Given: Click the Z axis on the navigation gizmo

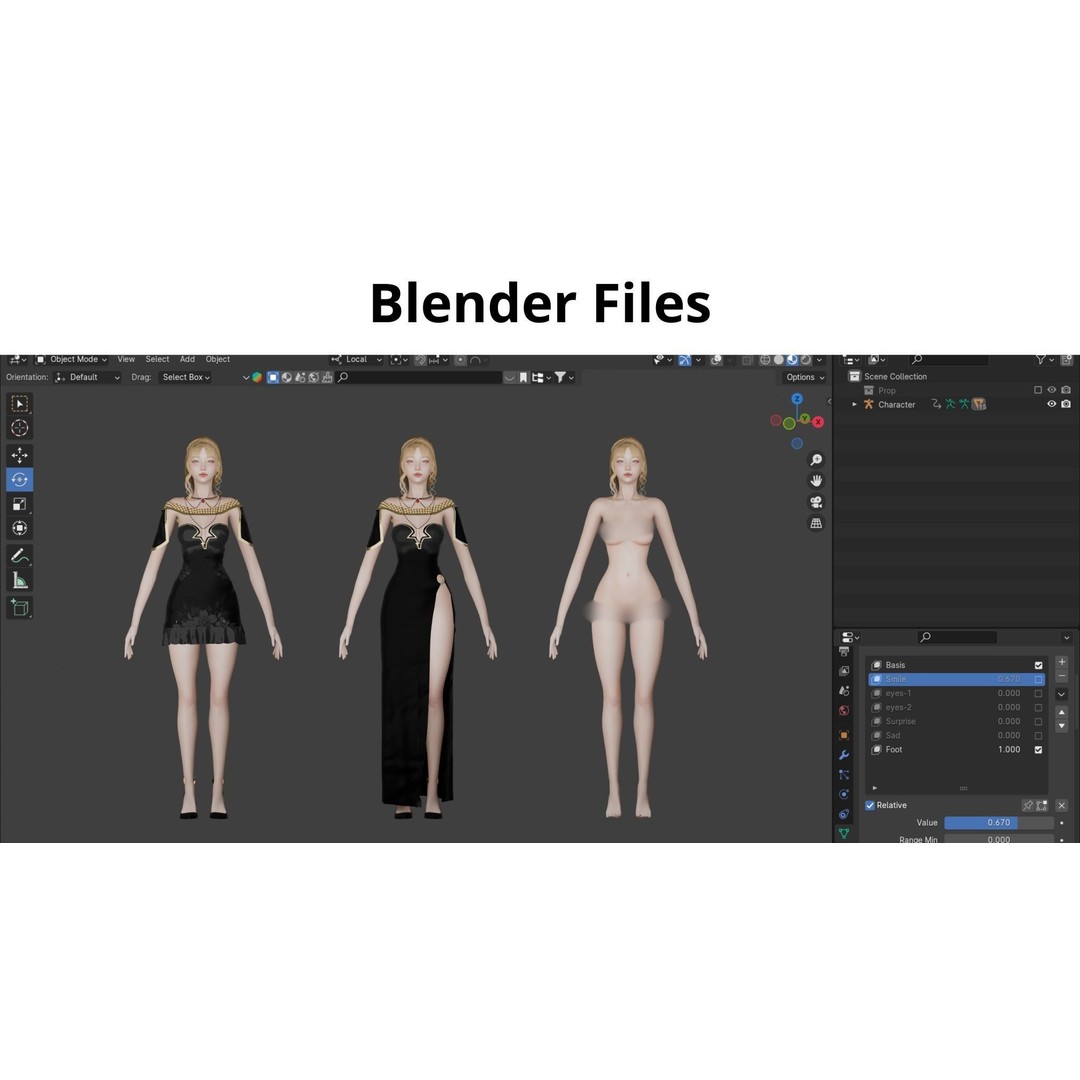Looking at the screenshot, I should tap(797, 399).
